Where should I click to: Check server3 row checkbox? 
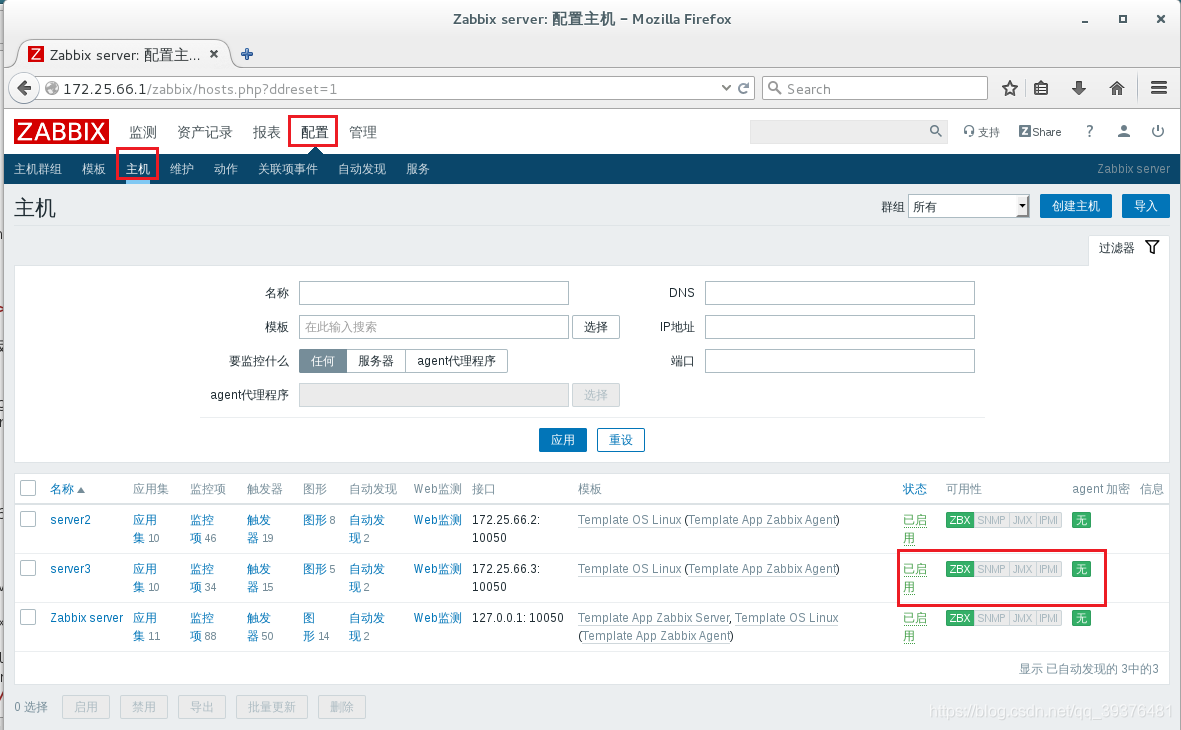[x=28, y=568]
